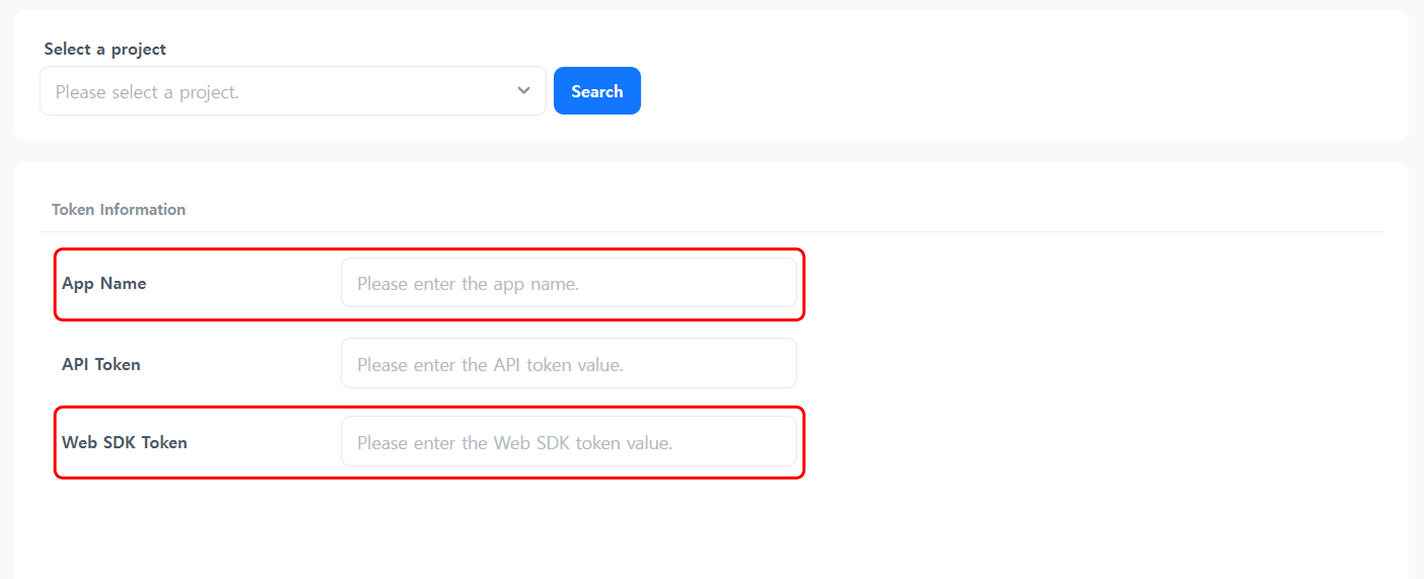The height and width of the screenshot is (579, 1424).
Task: Select the Web SDK Token input field
Action: point(568,442)
